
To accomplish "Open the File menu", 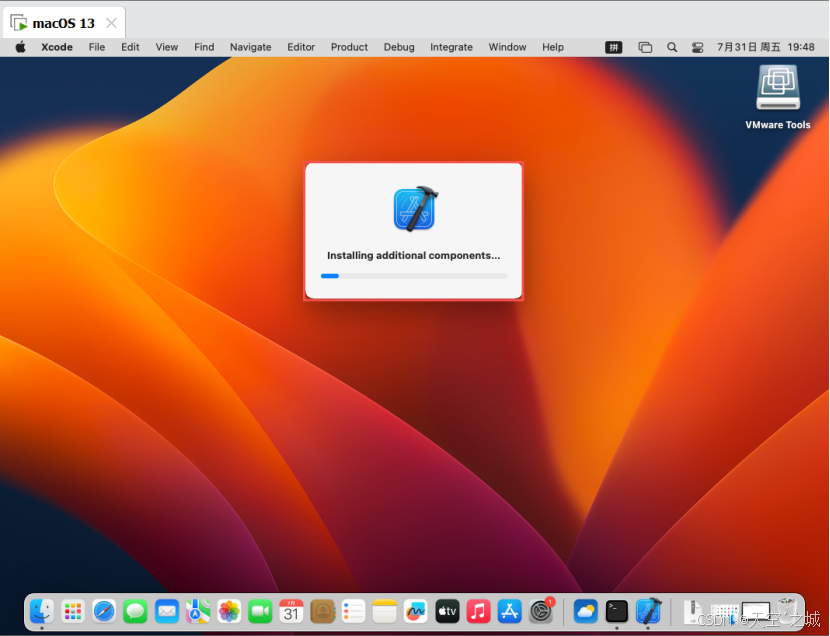I will [97, 47].
